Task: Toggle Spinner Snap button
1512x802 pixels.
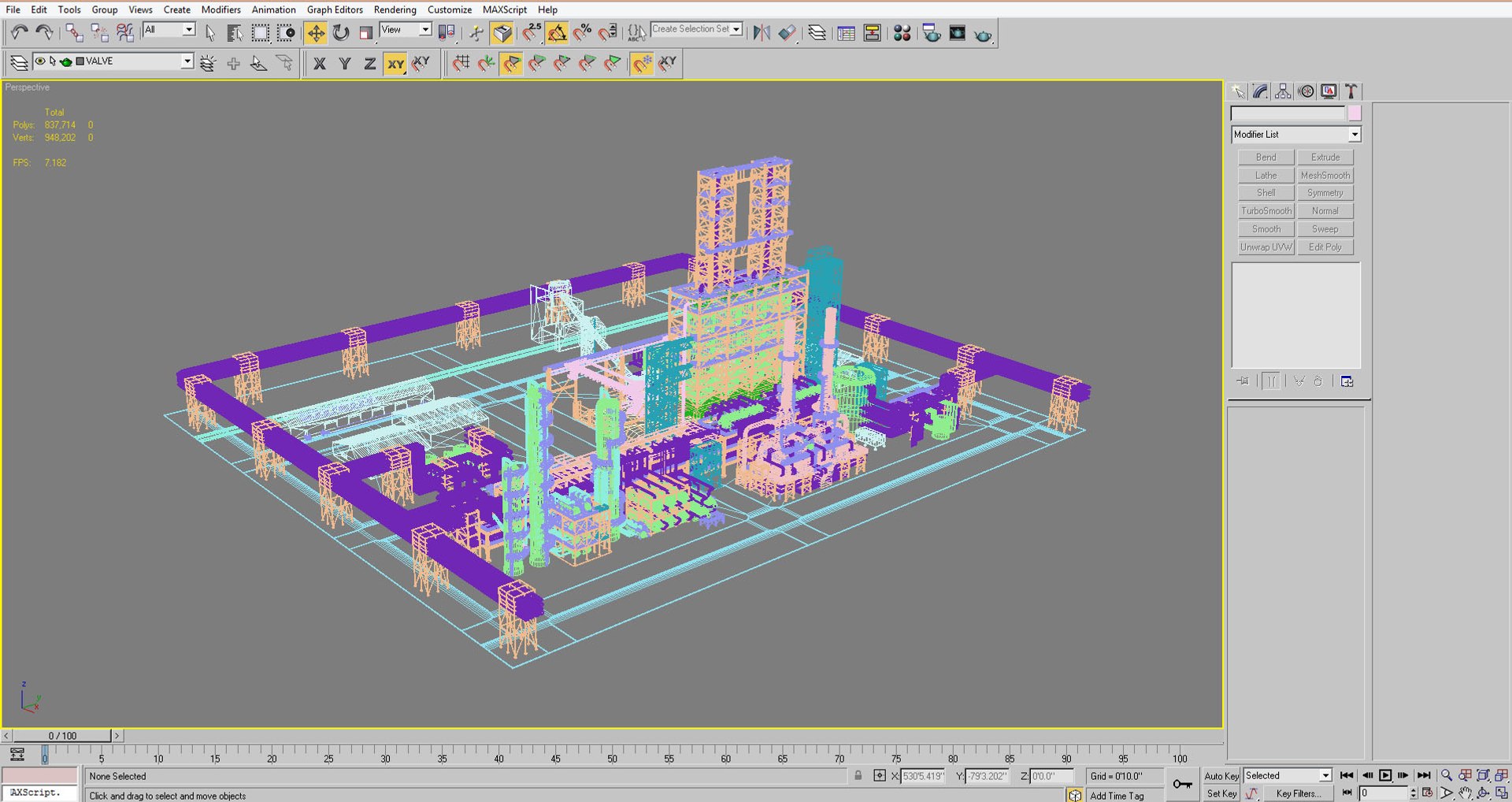Action: [608, 32]
